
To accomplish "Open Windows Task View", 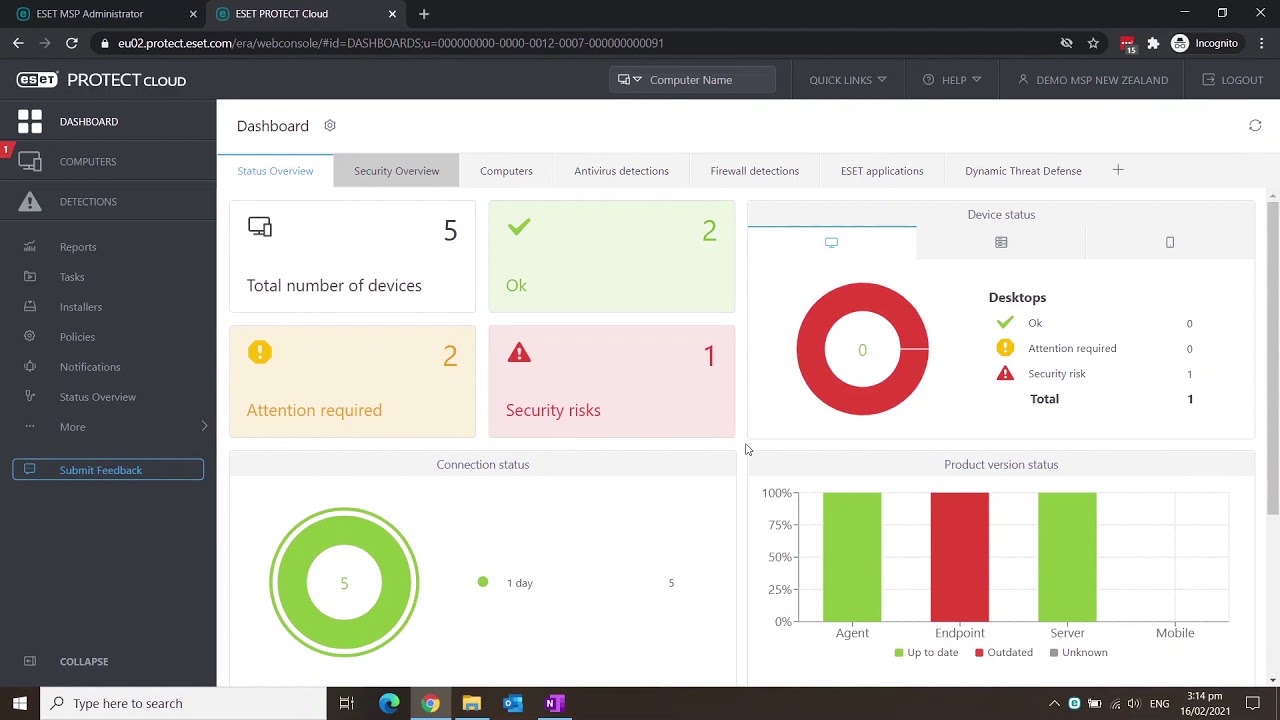I will pyautogui.click(x=347, y=703).
